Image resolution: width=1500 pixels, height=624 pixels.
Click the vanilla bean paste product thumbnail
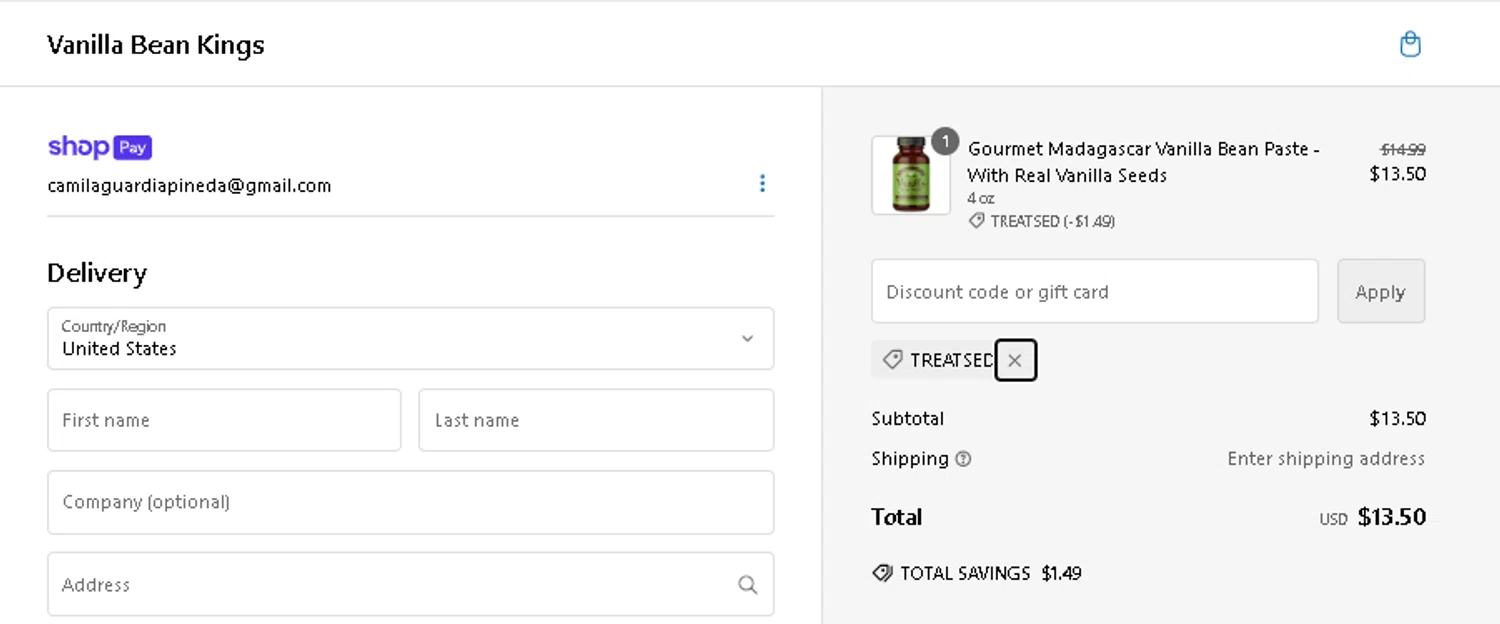pyautogui.click(x=910, y=175)
